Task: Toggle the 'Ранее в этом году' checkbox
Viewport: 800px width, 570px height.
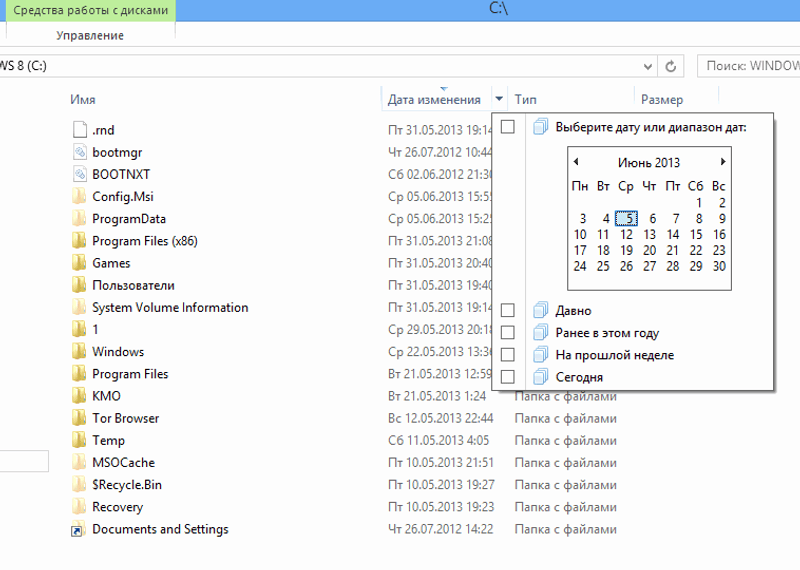Action: (x=508, y=333)
